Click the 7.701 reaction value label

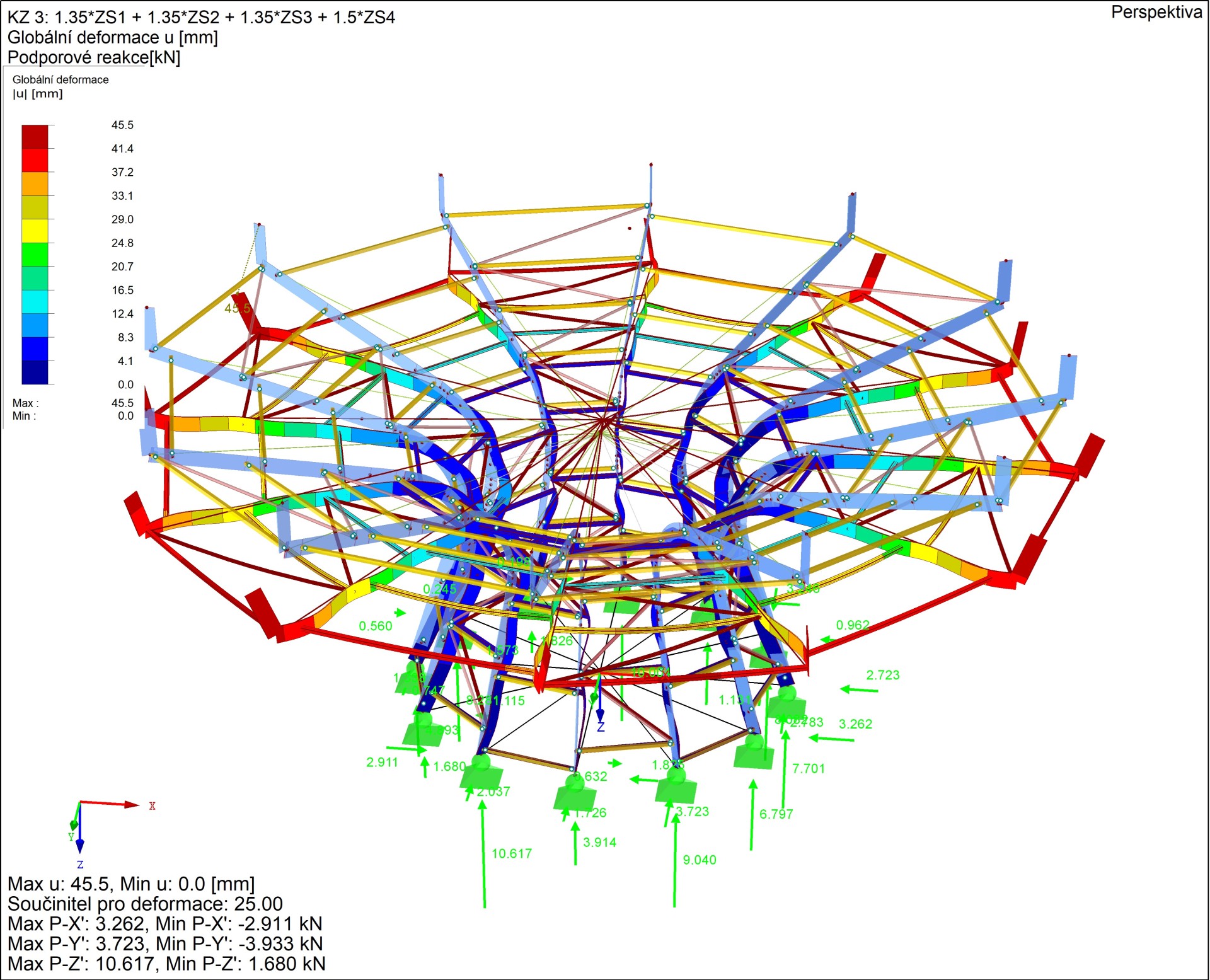809,768
